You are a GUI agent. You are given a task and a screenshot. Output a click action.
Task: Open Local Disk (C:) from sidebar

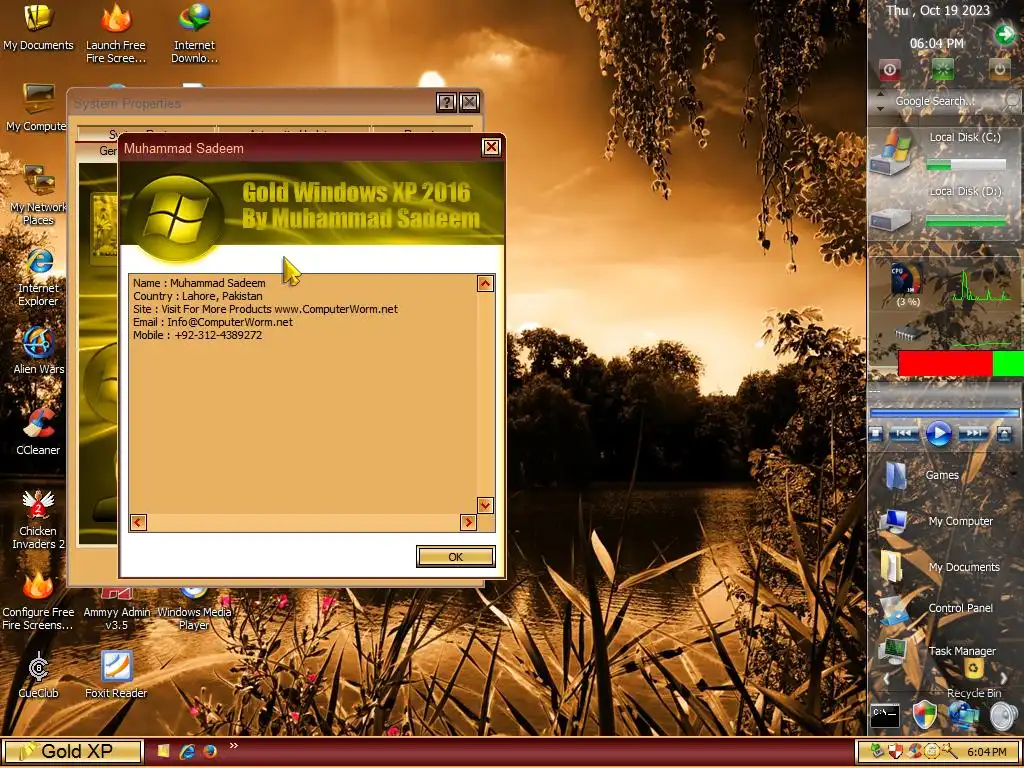(x=891, y=154)
